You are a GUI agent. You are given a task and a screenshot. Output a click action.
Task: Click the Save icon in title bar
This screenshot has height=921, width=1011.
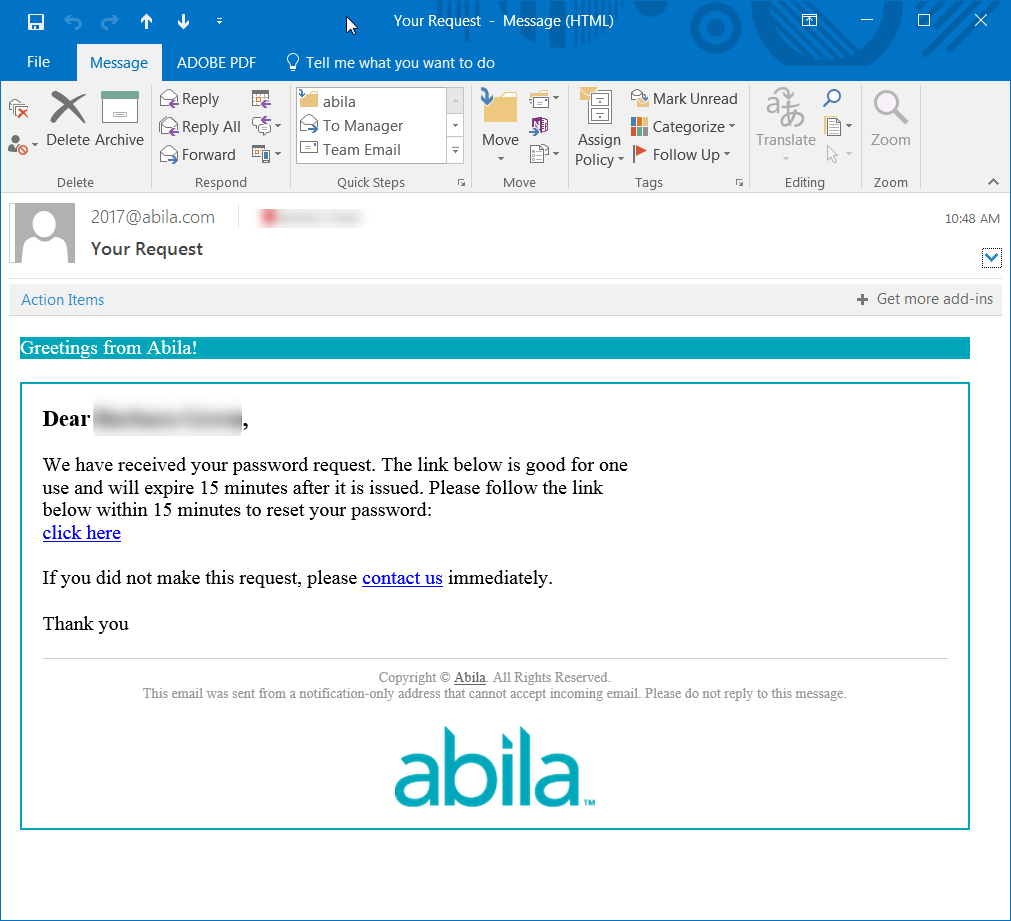36,21
